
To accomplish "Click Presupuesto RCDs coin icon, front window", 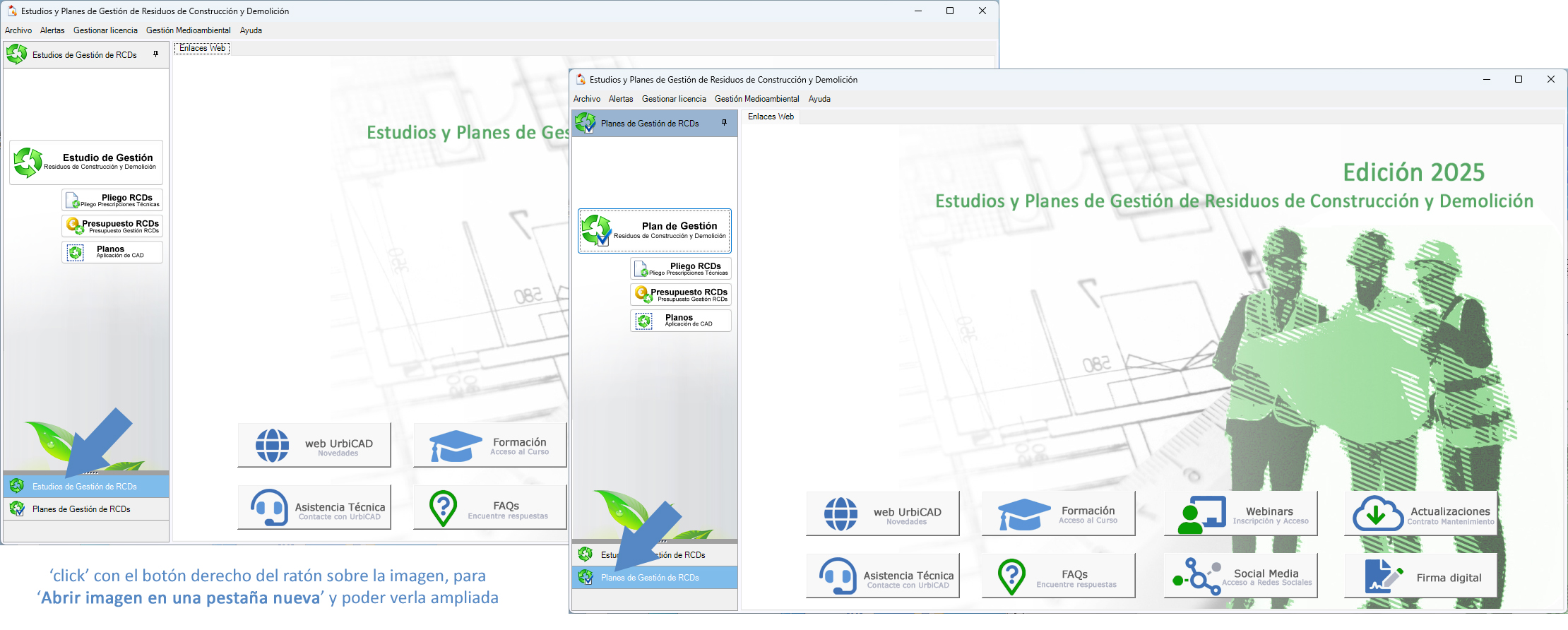I will 642,294.
